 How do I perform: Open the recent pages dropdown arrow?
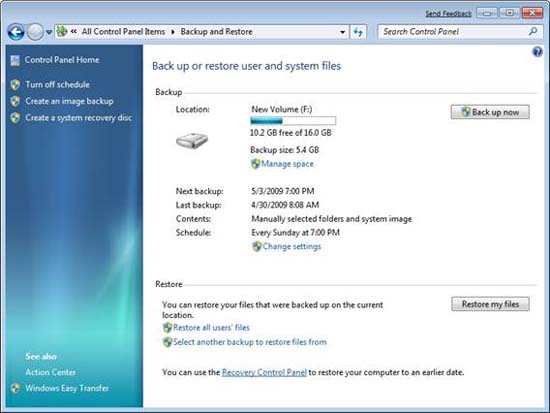click(49, 32)
